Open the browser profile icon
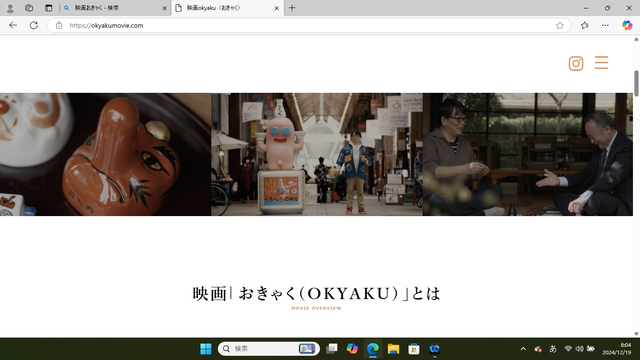 pos(10,8)
